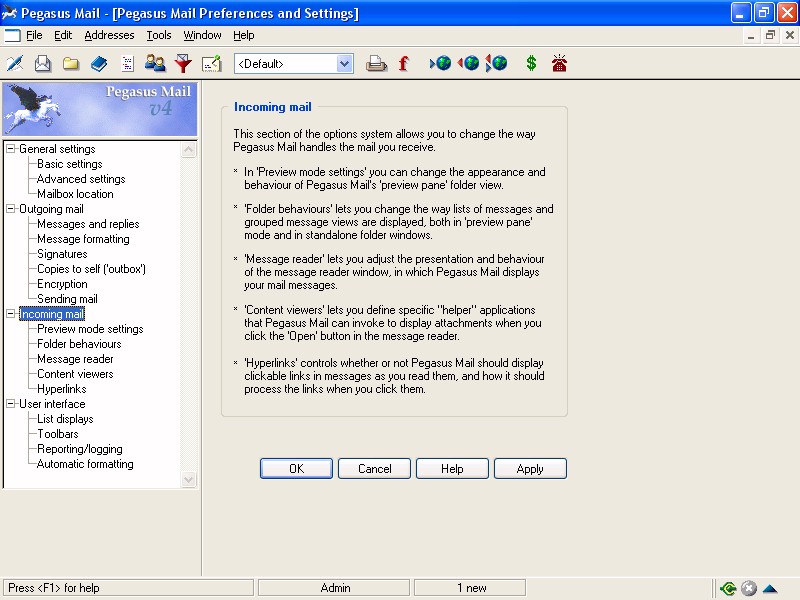The height and width of the screenshot is (600, 800).
Task: Open Automatic formatting settings
Action: pos(85,464)
